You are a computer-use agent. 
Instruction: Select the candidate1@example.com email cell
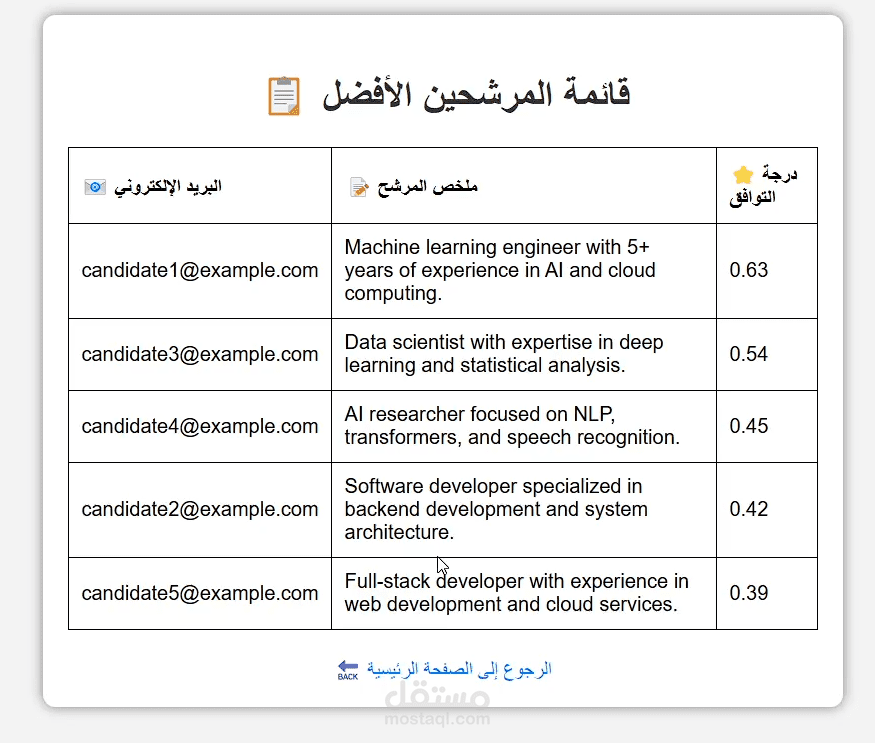point(200,270)
